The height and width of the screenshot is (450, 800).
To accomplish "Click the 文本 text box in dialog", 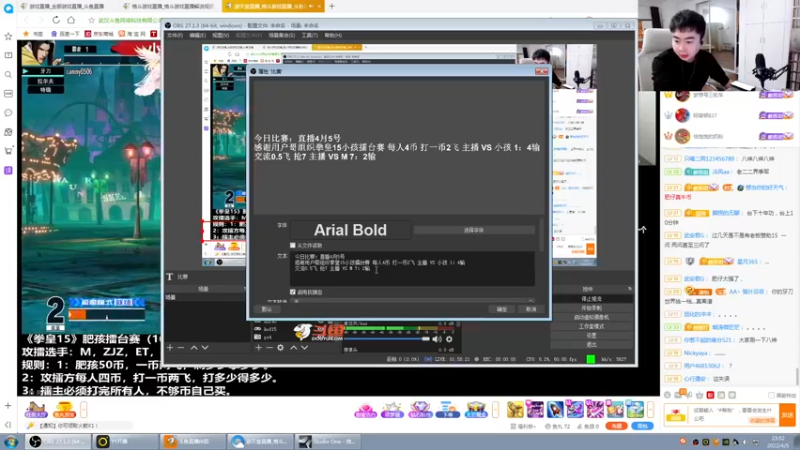I will point(412,268).
